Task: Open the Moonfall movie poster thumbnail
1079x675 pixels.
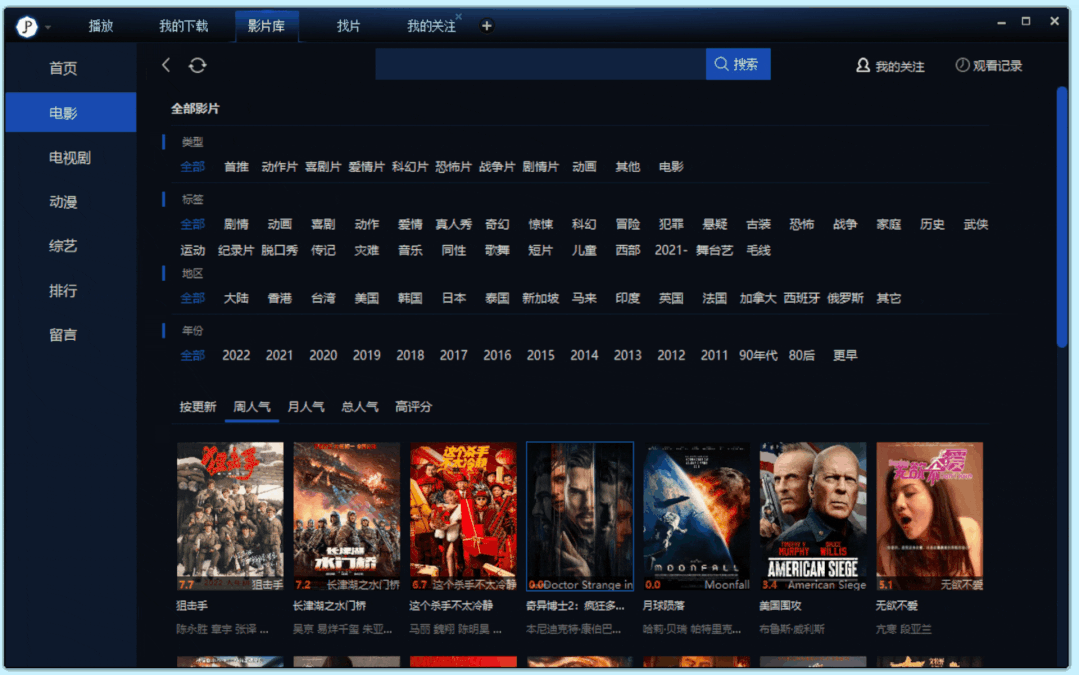Action: pyautogui.click(x=696, y=515)
